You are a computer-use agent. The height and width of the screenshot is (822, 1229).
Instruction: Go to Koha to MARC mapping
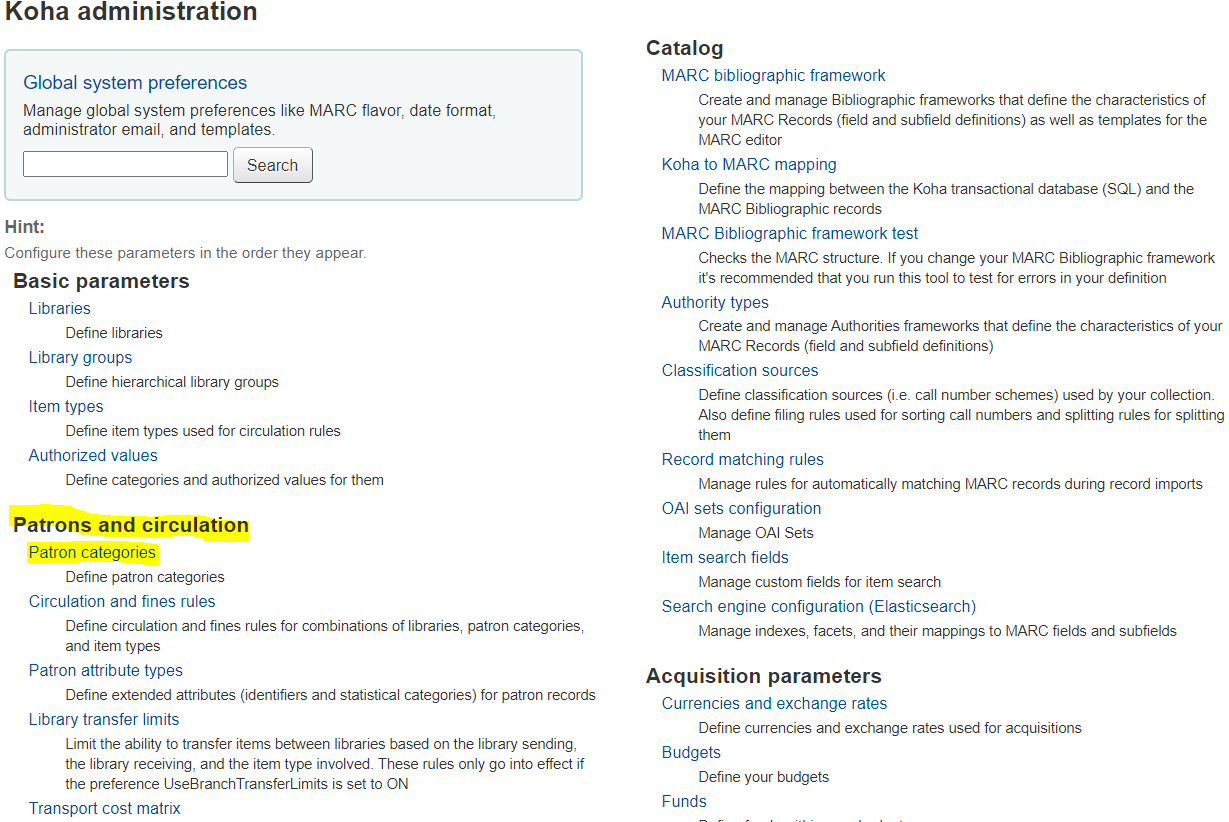(x=749, y=165)
